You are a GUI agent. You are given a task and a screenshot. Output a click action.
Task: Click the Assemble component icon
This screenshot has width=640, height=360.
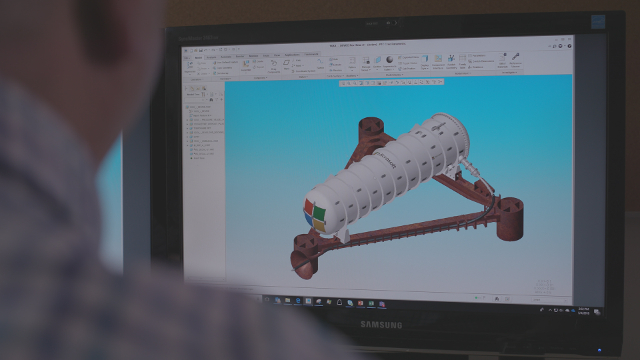pyautogui.click(x=246, y=64)
